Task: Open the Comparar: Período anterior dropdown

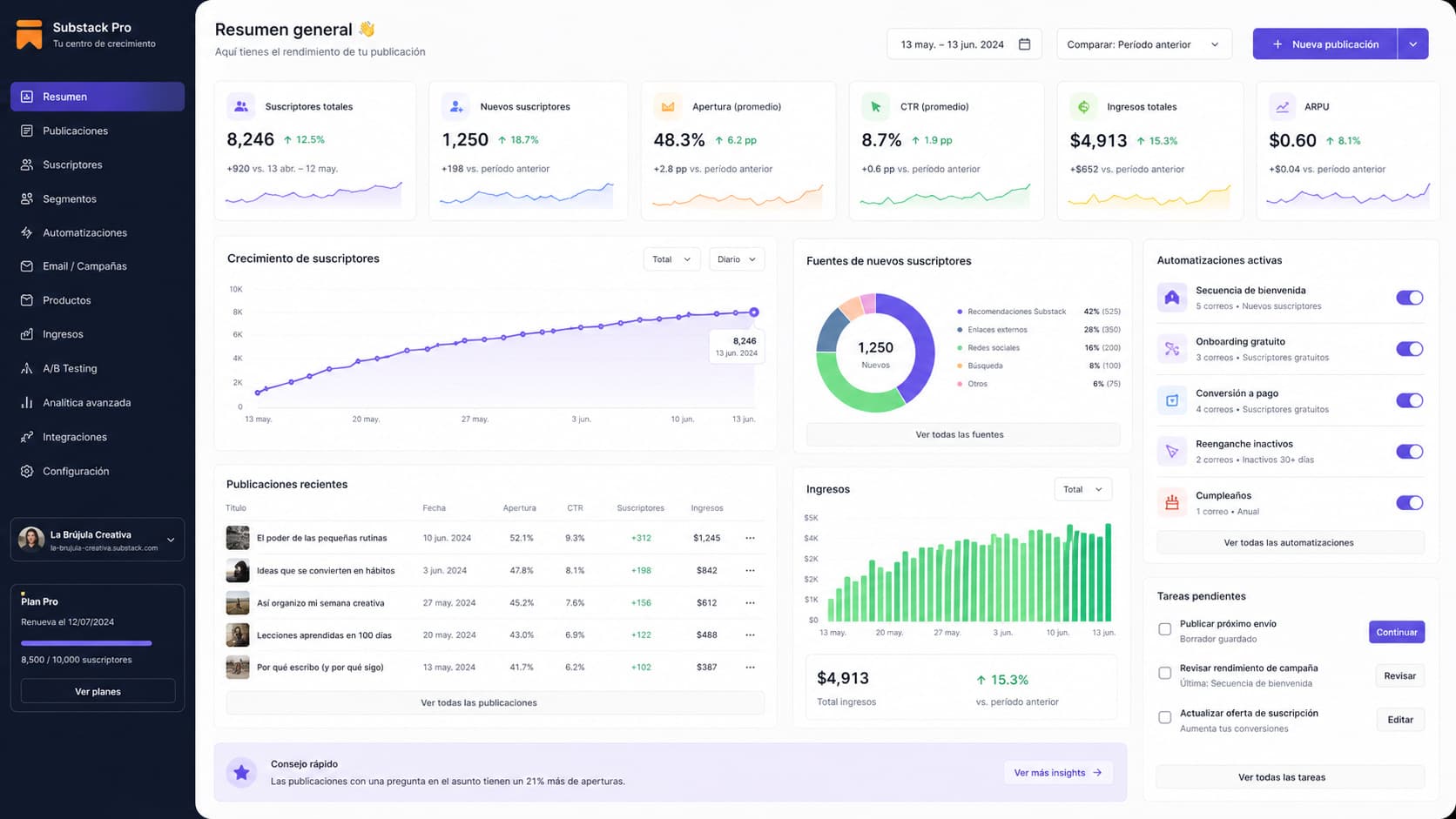Action: (1144, 44)
